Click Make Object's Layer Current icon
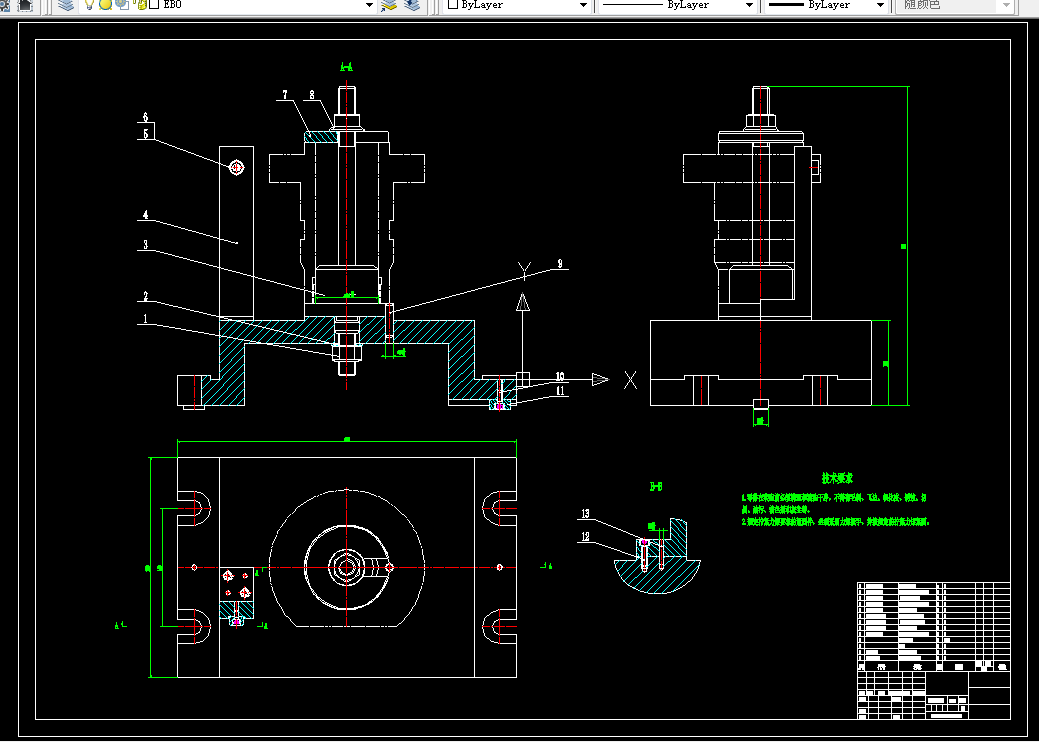This screenshot has width=1039, height=742. point(388,5)
